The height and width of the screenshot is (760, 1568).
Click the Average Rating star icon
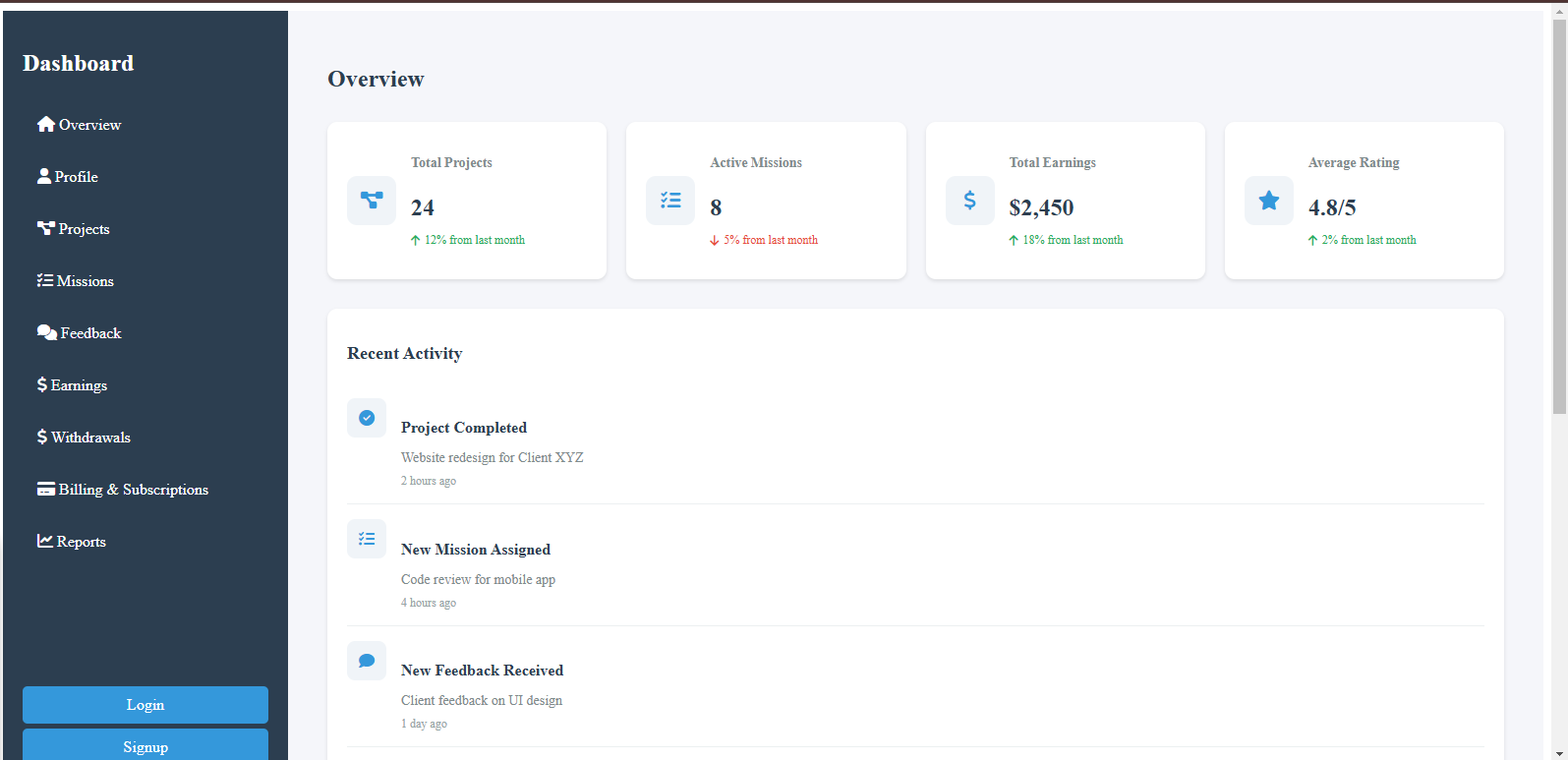click(1269, 201)
